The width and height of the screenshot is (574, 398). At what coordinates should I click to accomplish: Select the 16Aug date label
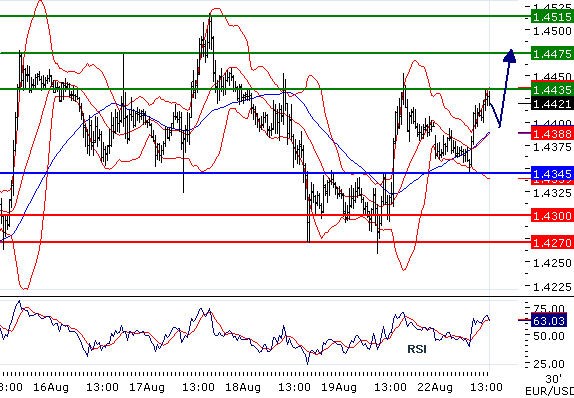[51, 387]
